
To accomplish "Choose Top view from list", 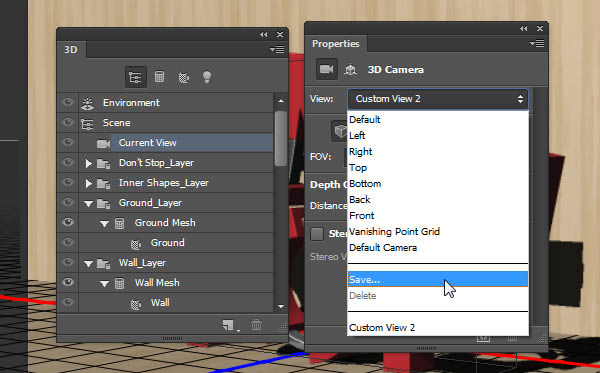I will point(438,168).
